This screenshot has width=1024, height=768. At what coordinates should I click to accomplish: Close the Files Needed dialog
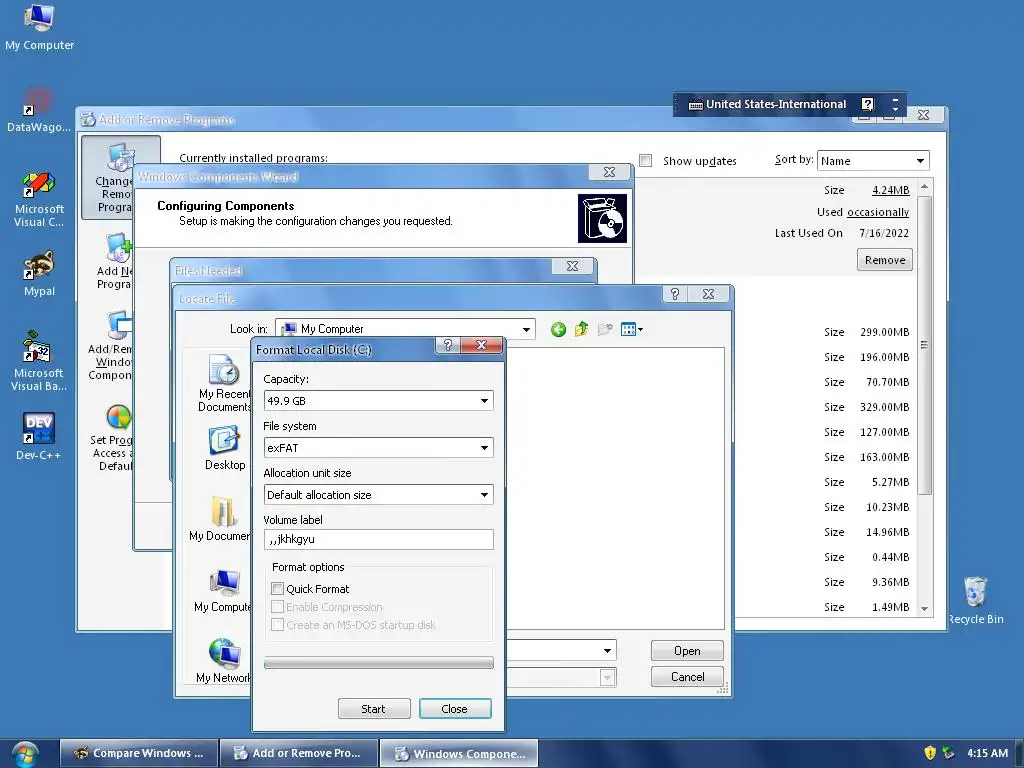(573, 266)
